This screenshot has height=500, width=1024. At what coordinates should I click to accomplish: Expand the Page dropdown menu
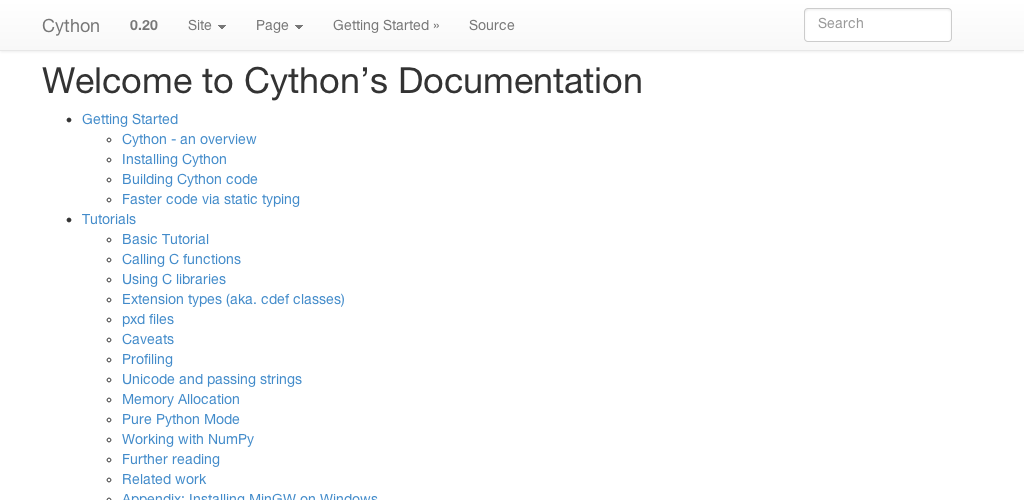pos(279,25)
